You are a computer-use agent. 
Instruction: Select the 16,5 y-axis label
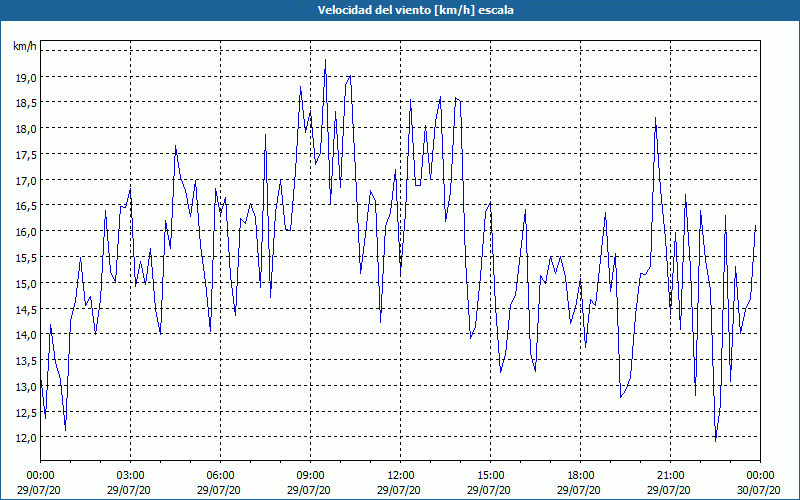click(x=26, y=206)
